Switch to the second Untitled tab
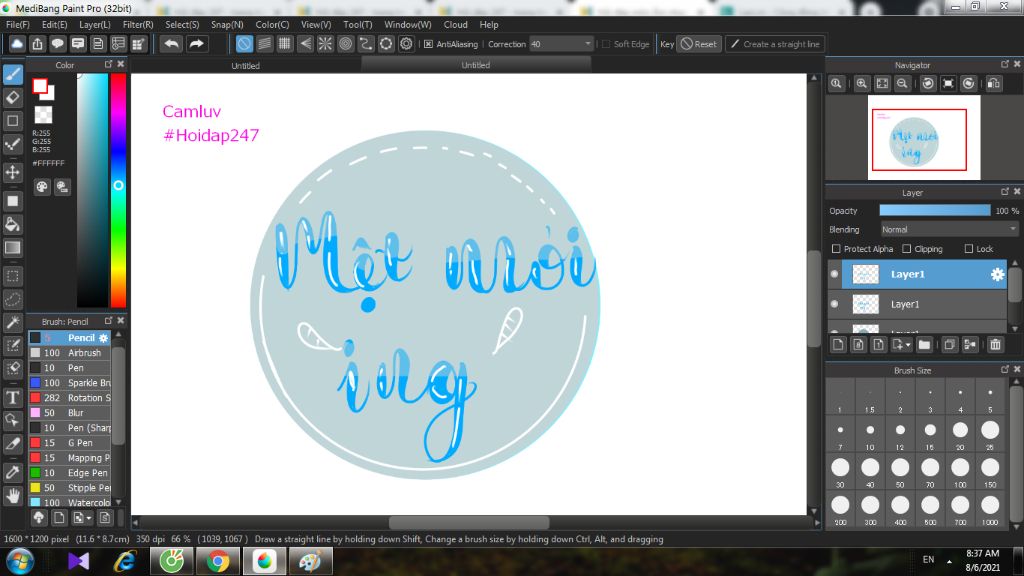1024x576 pixels. coord(475,65)
